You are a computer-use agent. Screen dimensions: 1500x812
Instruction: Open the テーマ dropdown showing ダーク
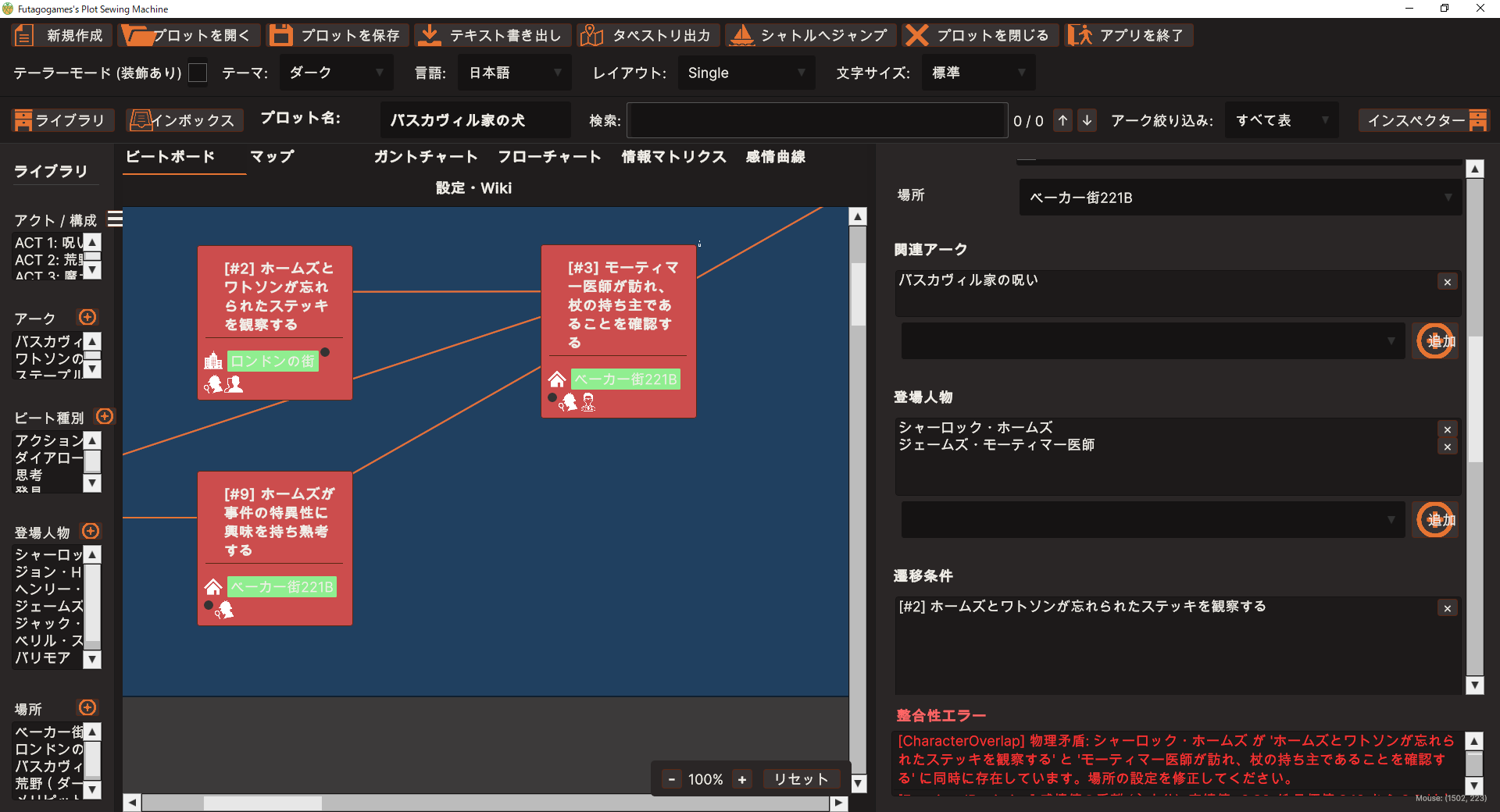pos(337,73)
